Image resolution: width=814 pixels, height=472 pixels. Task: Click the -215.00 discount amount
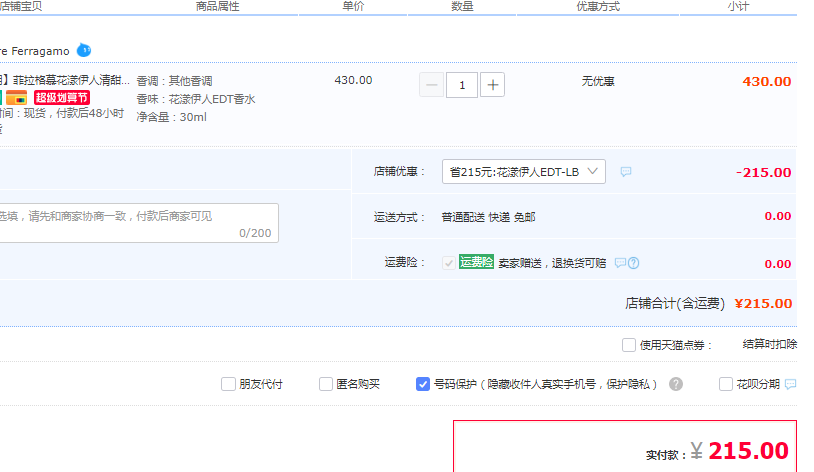click(x=764, y=172)
